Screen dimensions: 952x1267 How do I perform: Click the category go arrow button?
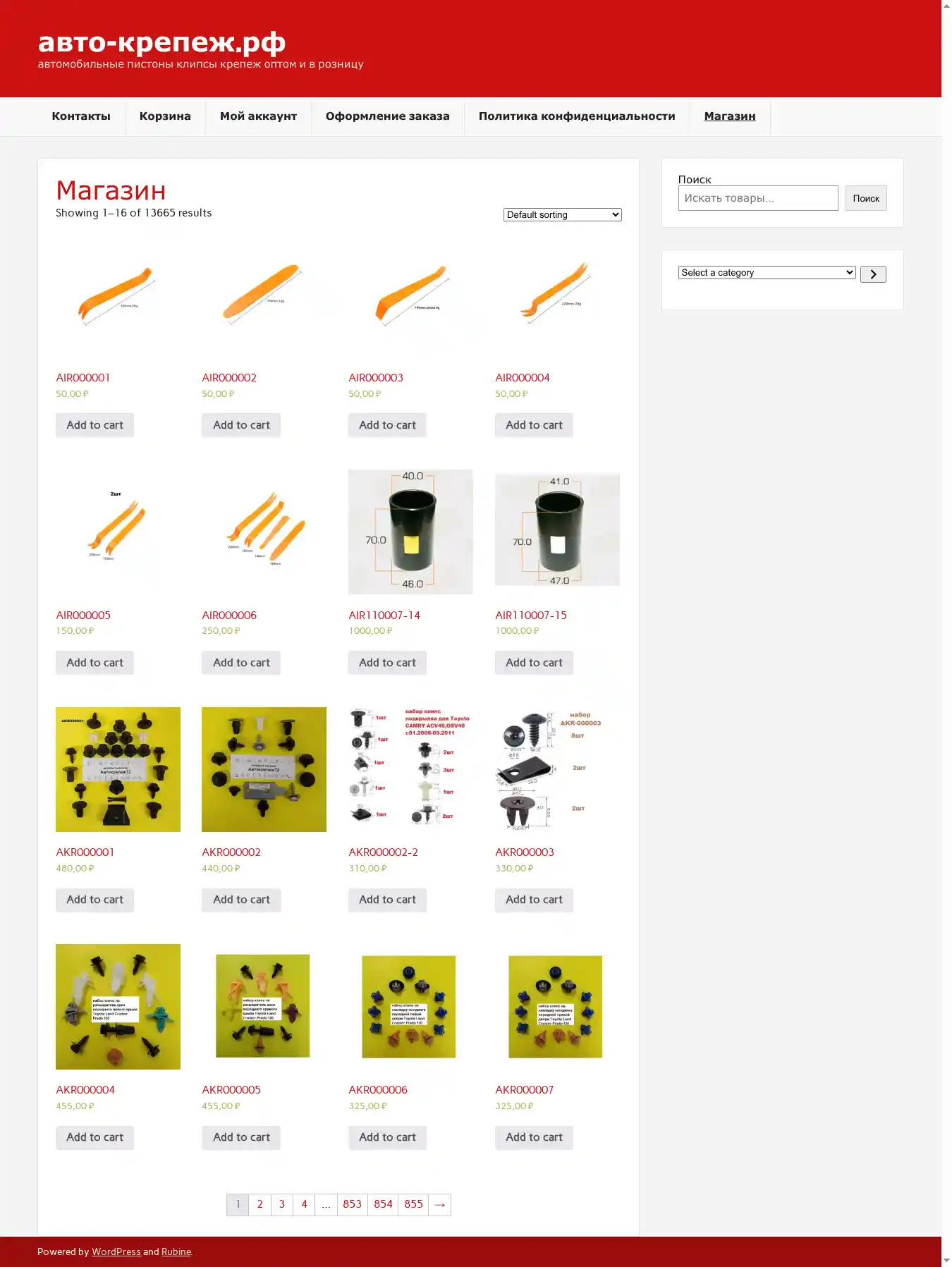pyautogui.click(x=872, y=274)
